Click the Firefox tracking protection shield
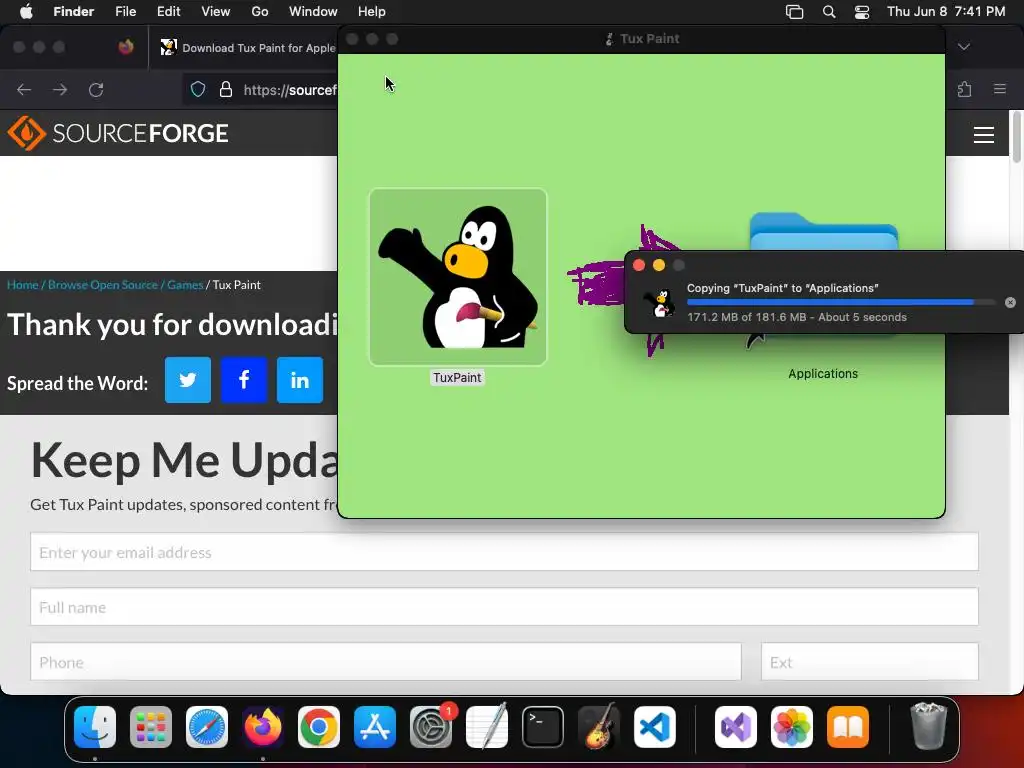Image resolution: width=1024 pixels, height=768 pixels. coord(198,89)
